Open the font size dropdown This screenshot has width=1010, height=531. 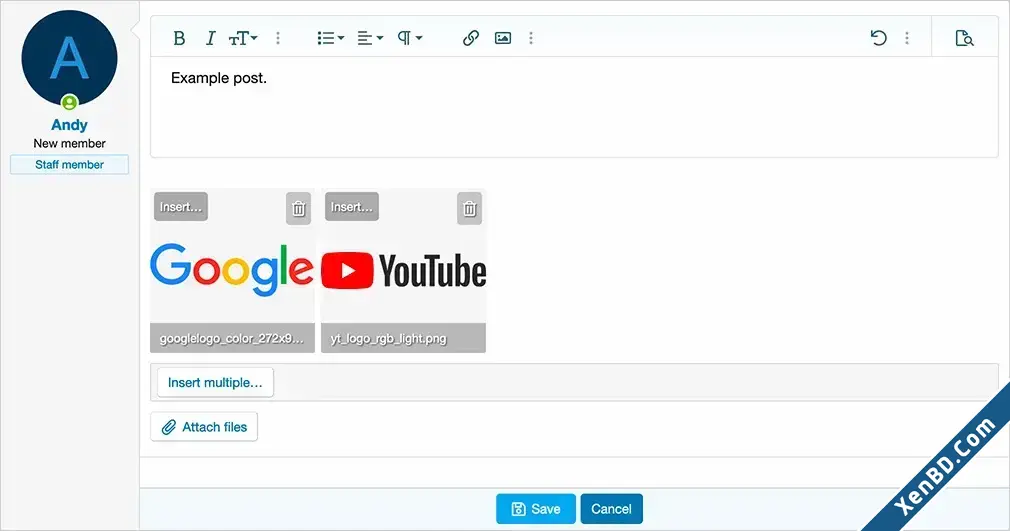pyautogui.click(x=243, y=38)
